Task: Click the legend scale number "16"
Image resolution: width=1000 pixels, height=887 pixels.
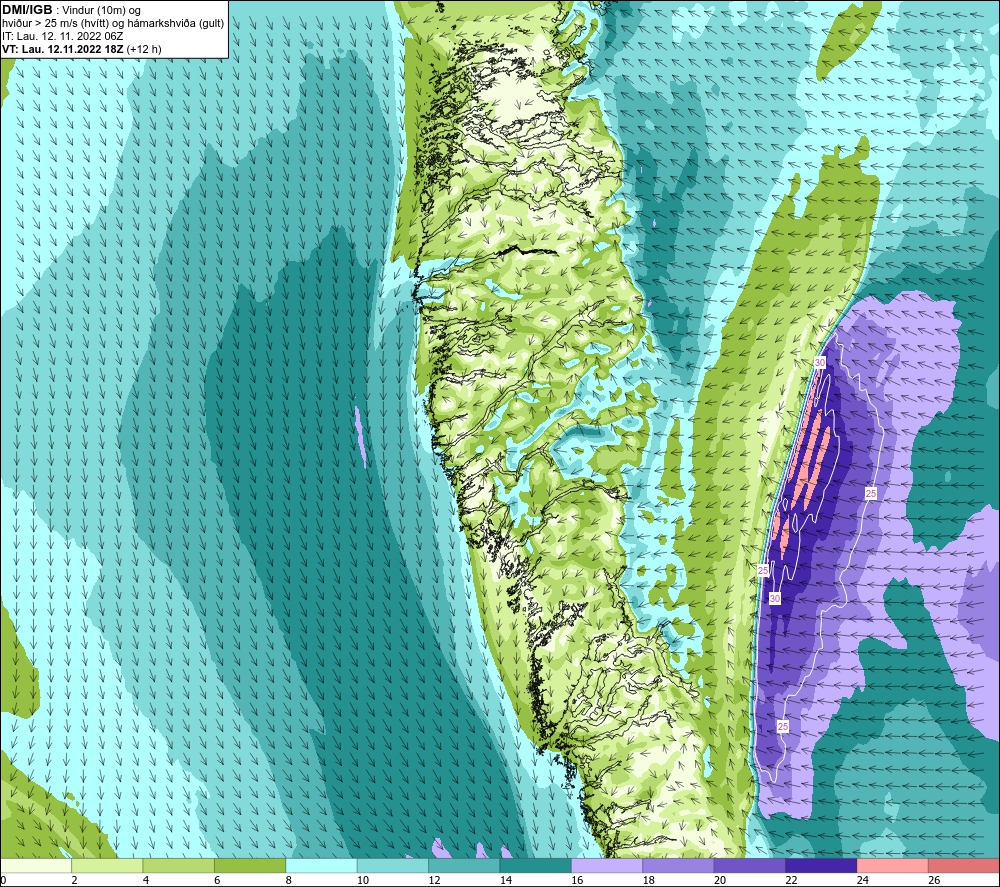Action: point(577,880)
